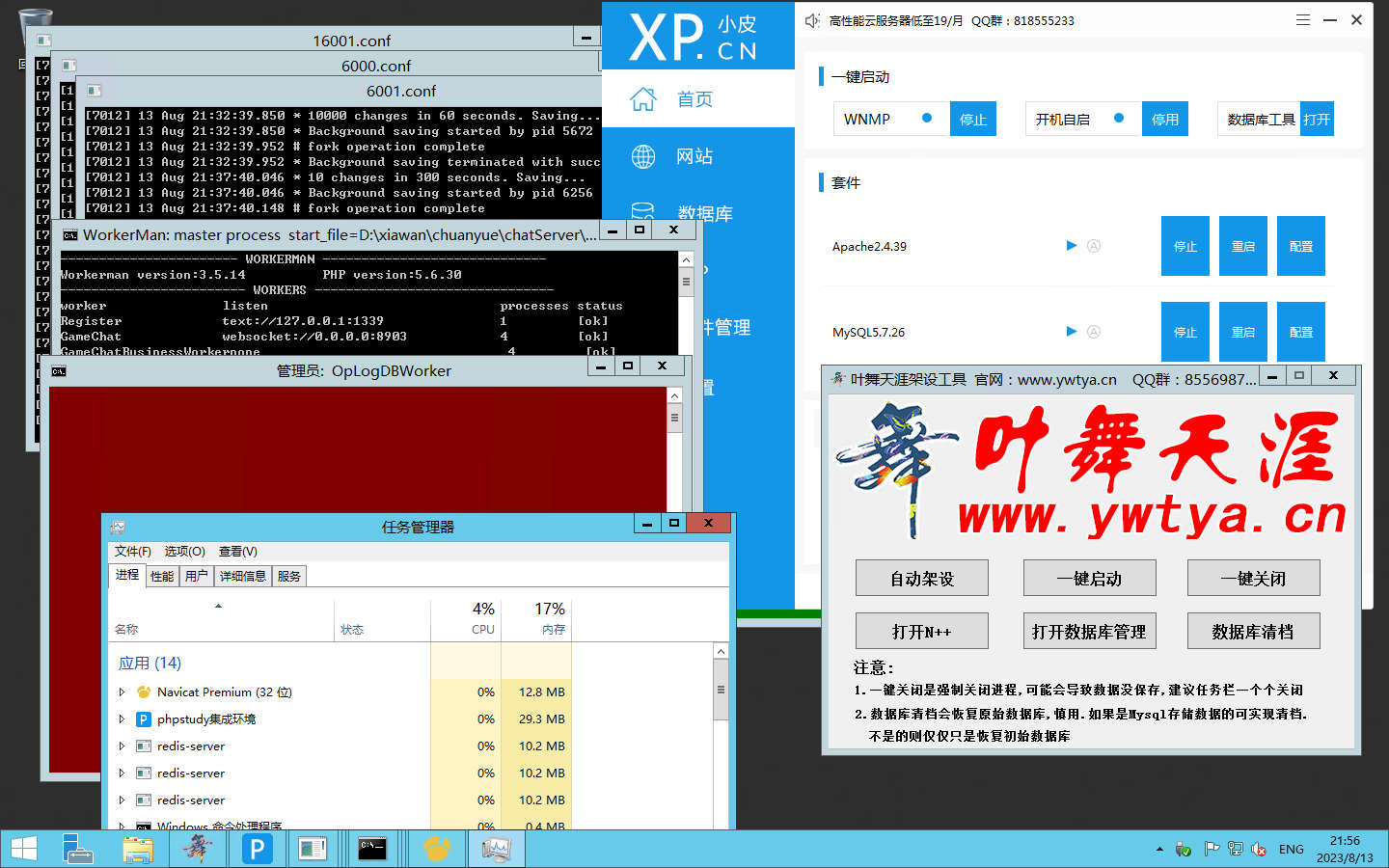1389x868 pixels.
Task: Click the 6001.conf window title icon
Action: click(94, 91)
